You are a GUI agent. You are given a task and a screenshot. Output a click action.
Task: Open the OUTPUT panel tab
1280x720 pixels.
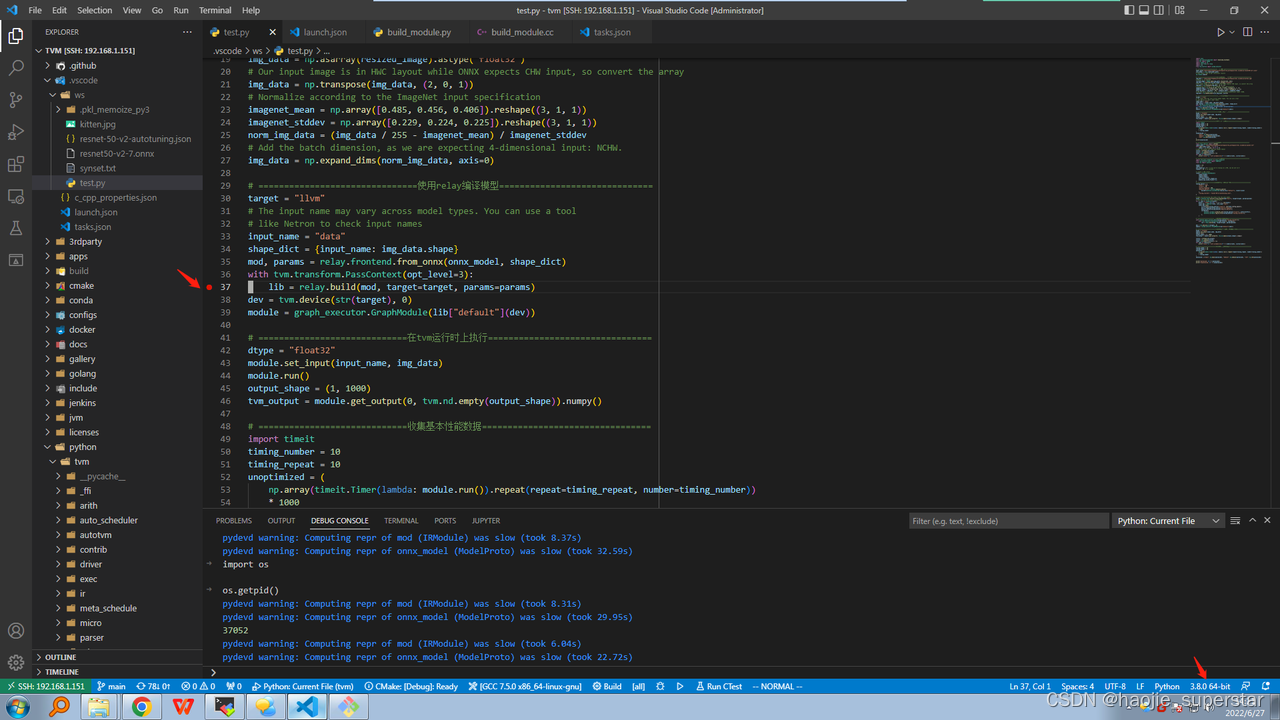(x=281, y=520)
